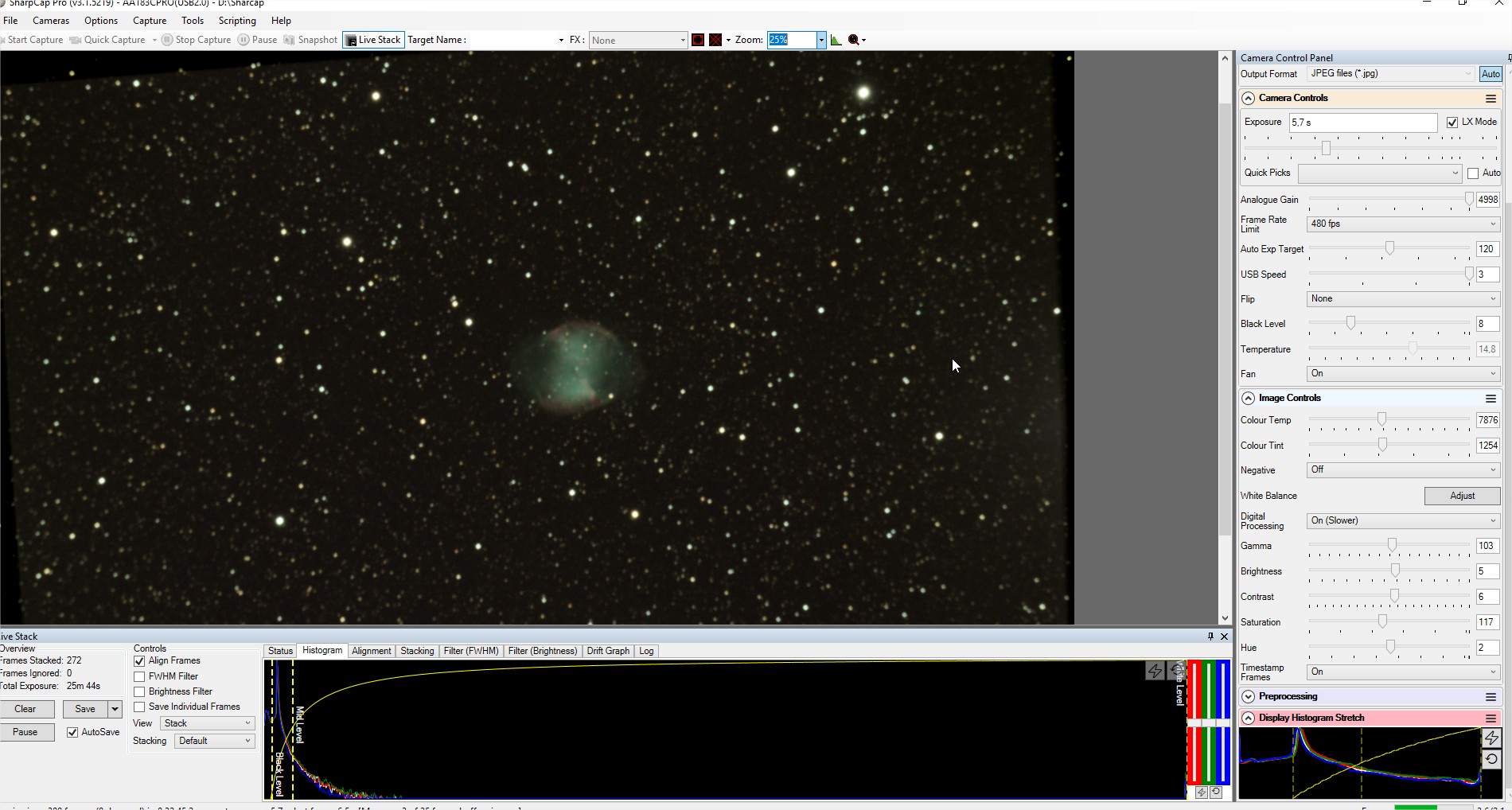Open the Output Format dropdown
1512x810 pixels.
(1391, 74)
